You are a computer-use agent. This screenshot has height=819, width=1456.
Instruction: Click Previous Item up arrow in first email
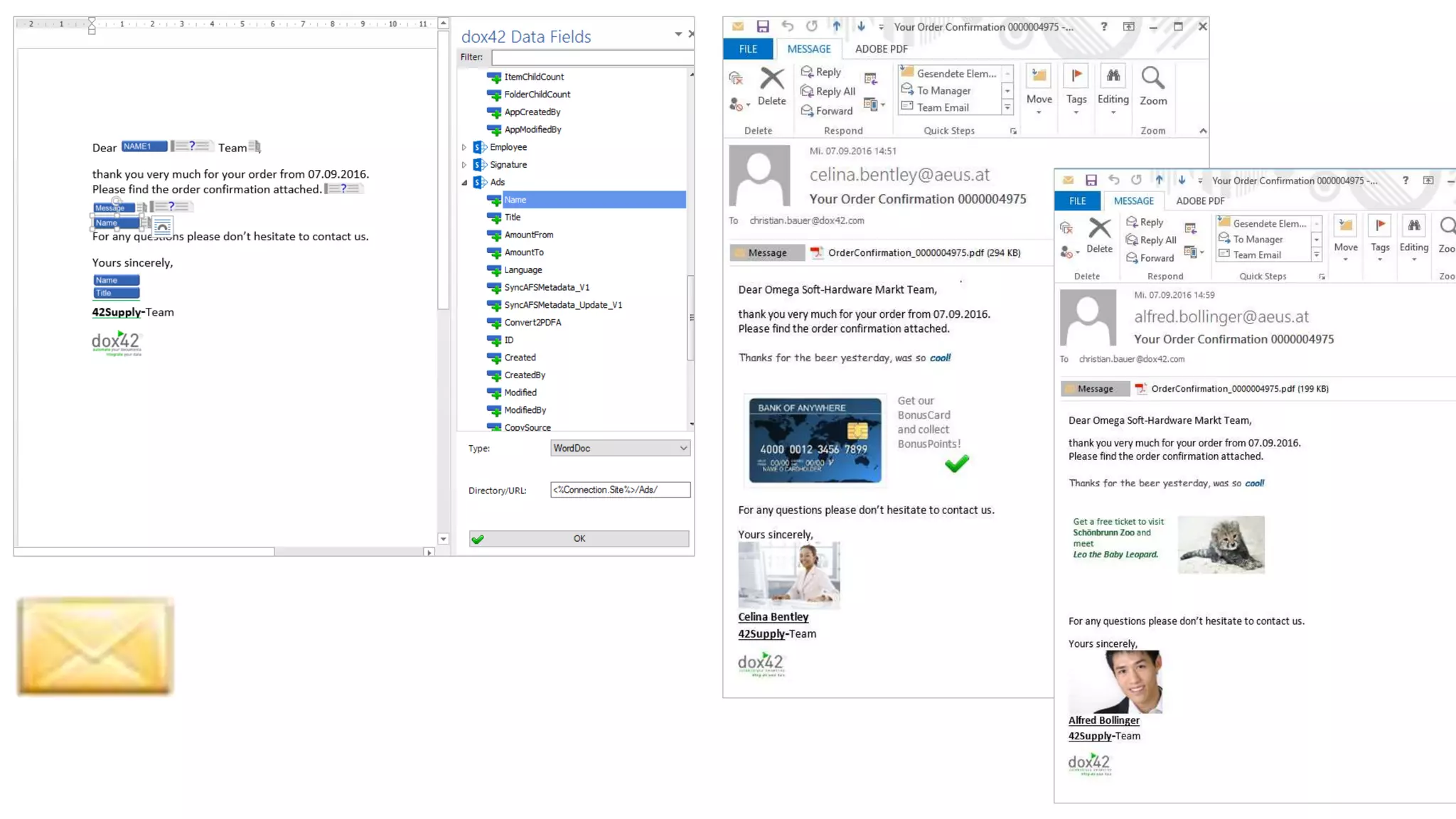[x=836, y=27]
